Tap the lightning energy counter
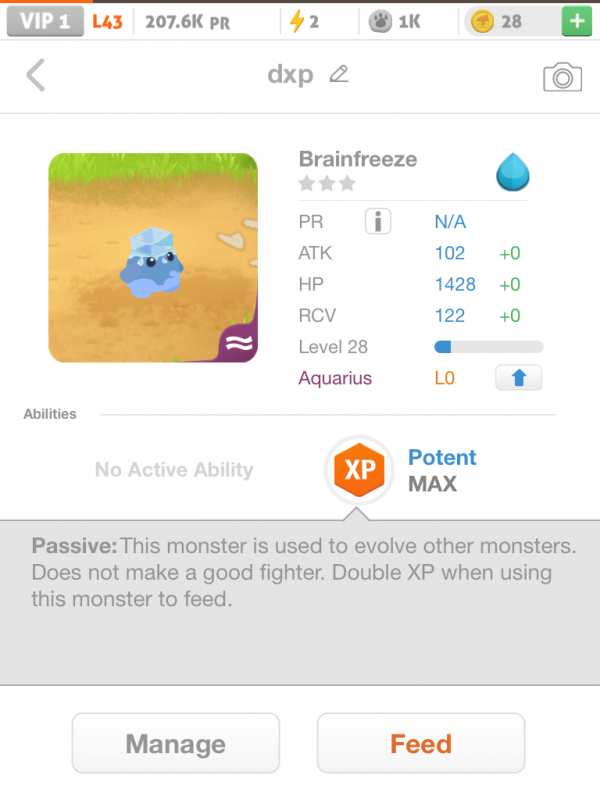The image size is (600, 800). tap(303, 21)
